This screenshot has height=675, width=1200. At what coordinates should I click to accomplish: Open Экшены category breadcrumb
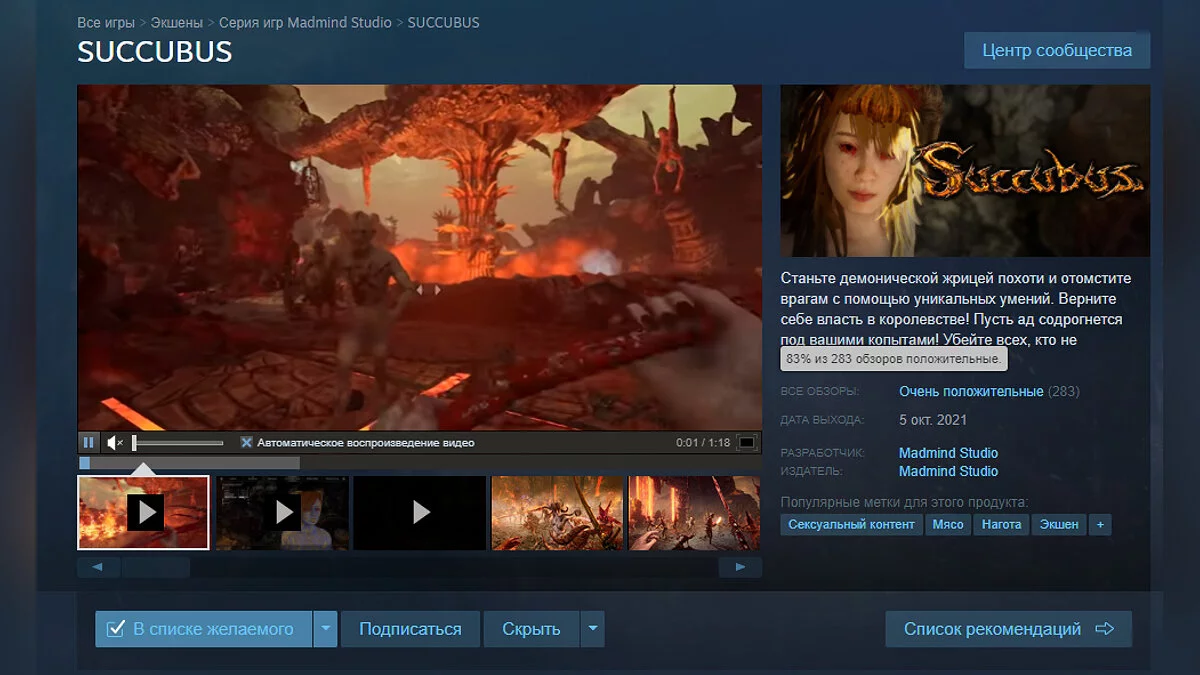click(x=176, y=22)
